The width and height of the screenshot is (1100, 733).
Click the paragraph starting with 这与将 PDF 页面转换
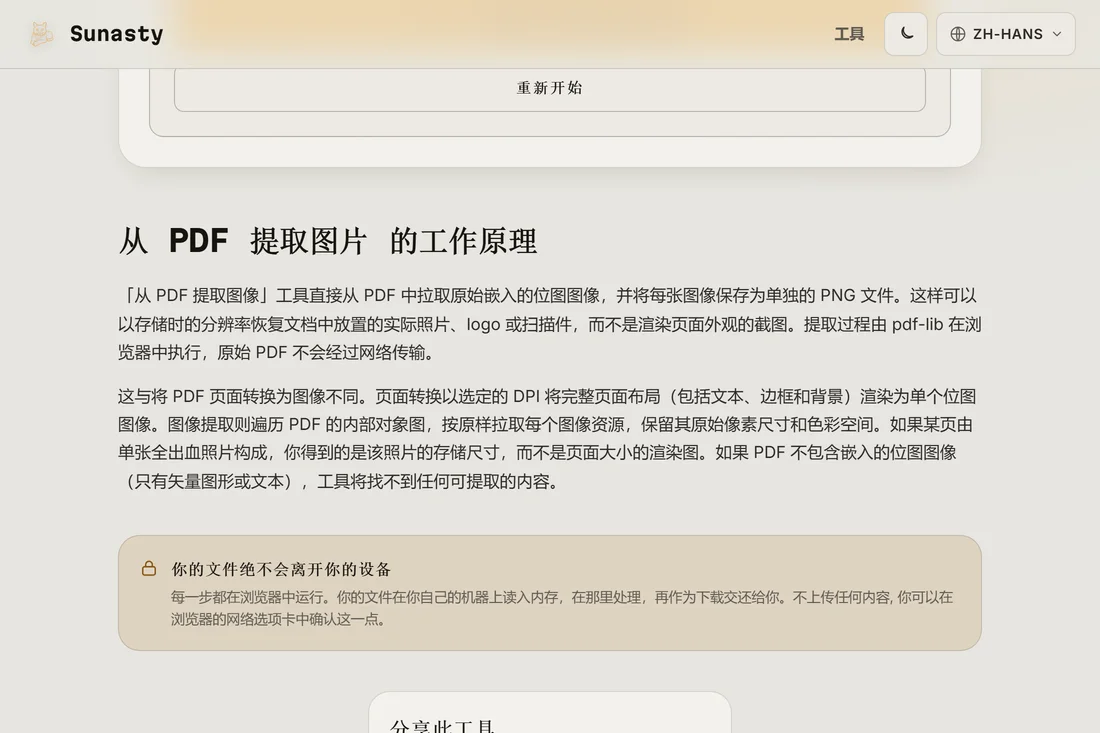(549, 438)
